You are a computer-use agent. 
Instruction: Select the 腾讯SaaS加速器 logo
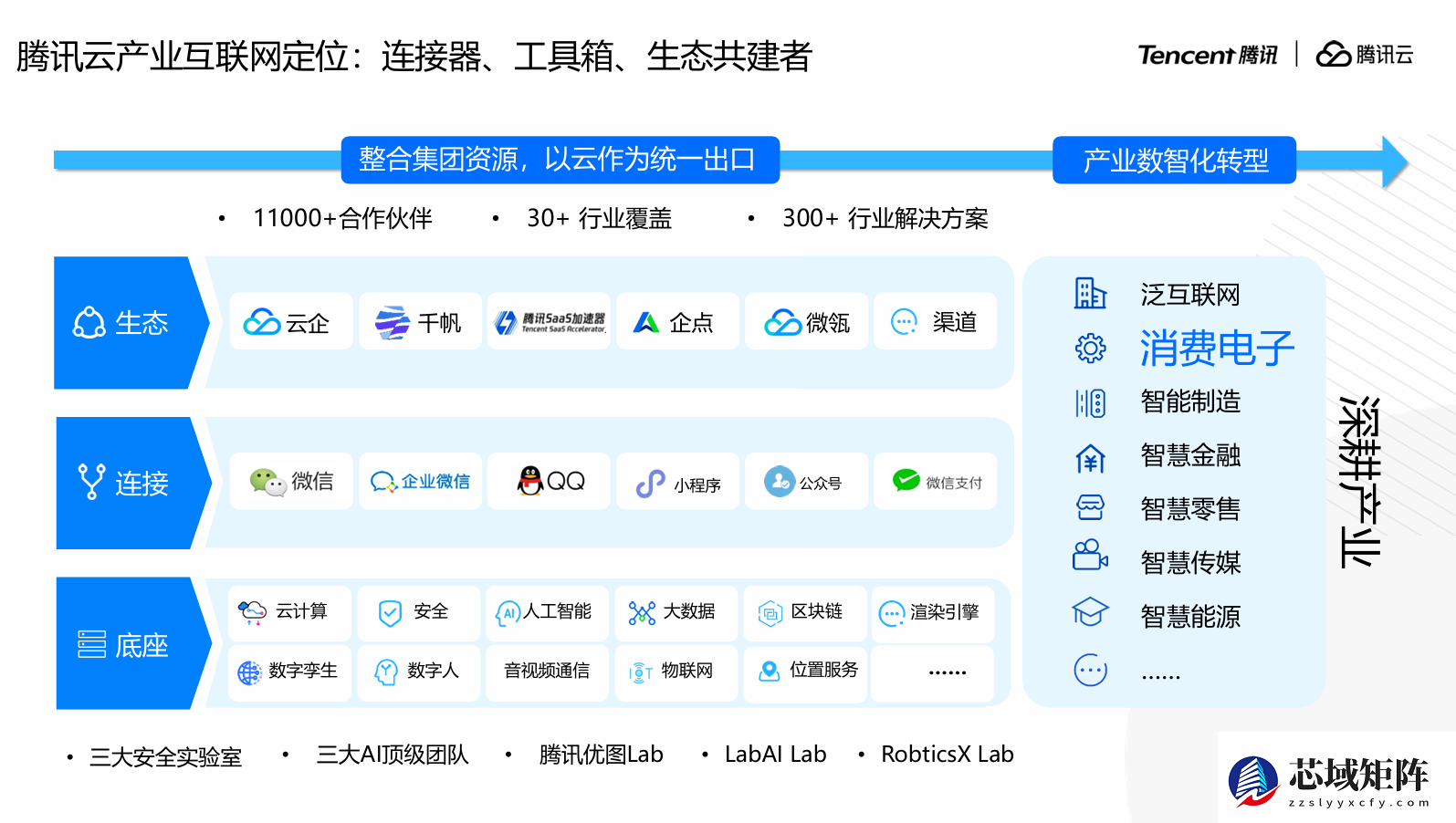pyautogui.click(x=550, y=322)
